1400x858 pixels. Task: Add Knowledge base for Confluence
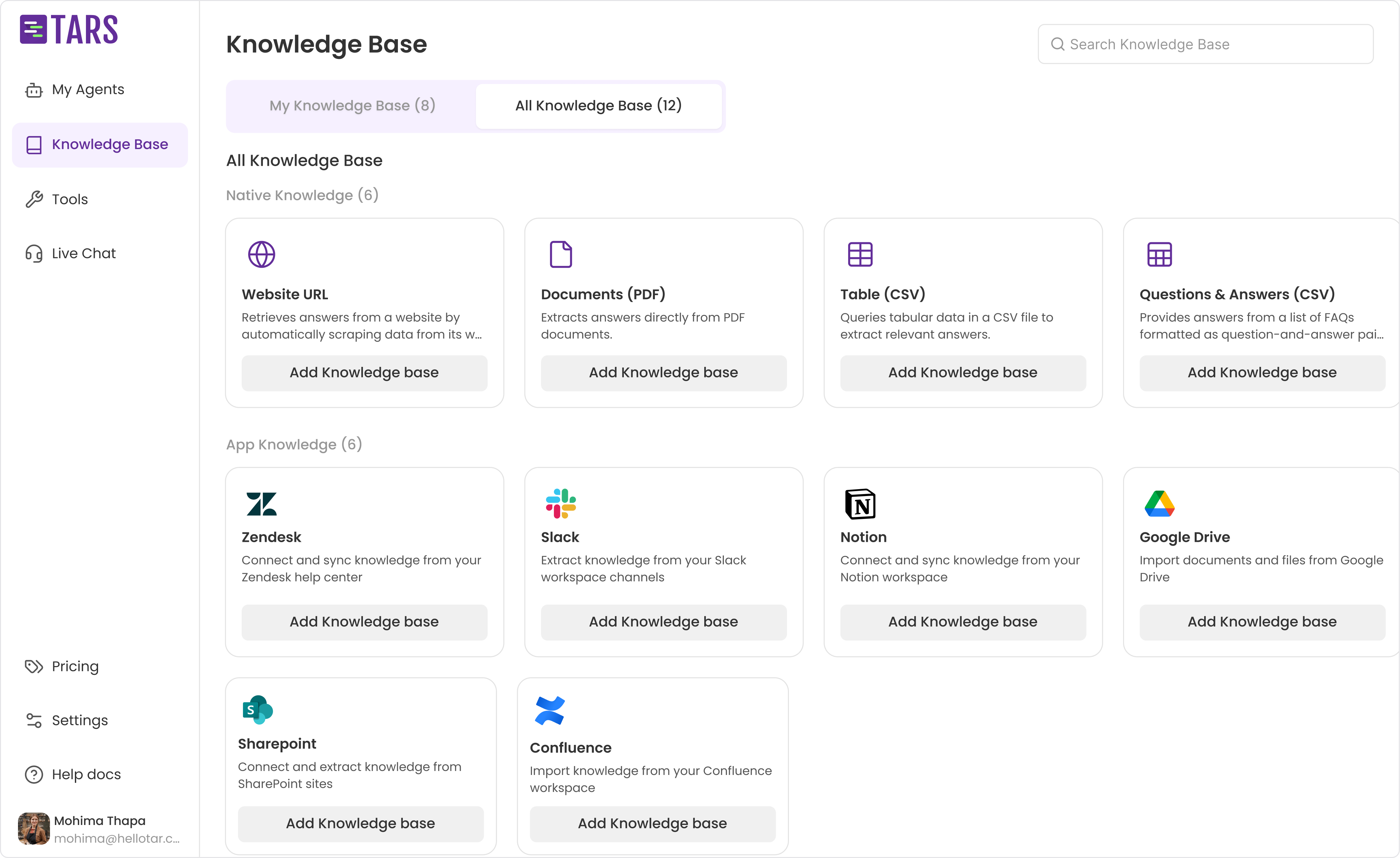(652, 823)
